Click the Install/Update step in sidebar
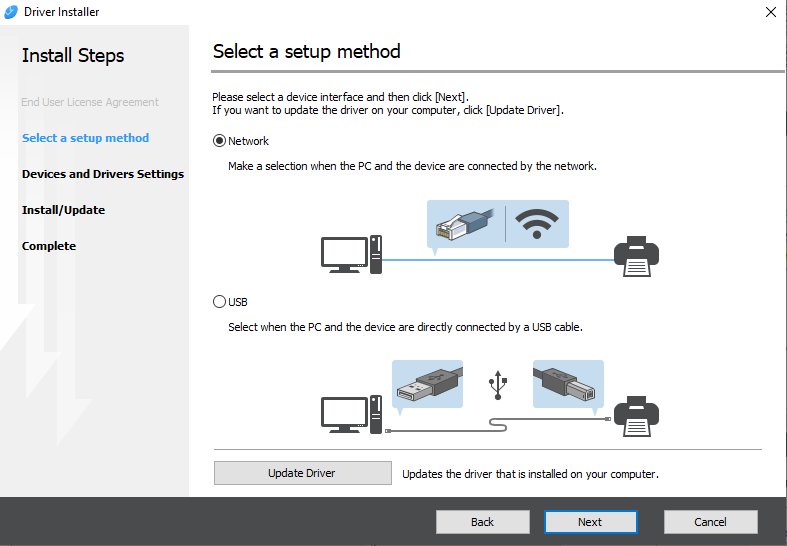 tap(63, 210)
